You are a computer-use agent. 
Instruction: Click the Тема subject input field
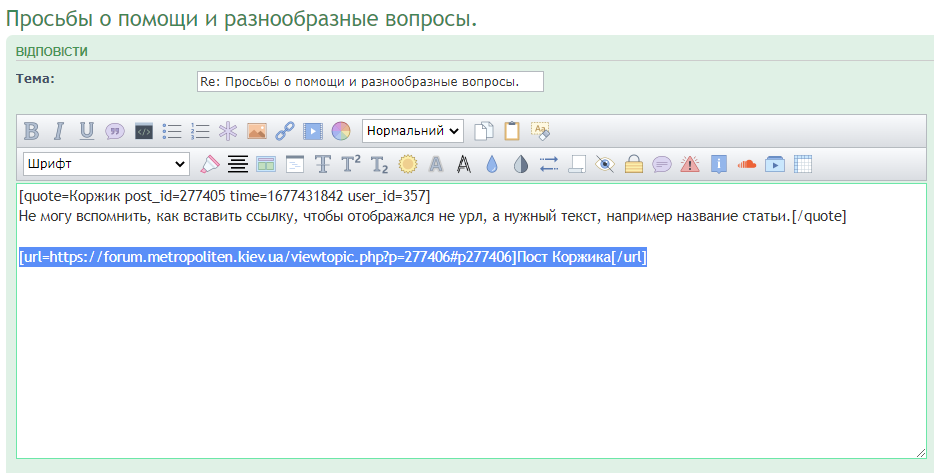(x=370, y=81)
